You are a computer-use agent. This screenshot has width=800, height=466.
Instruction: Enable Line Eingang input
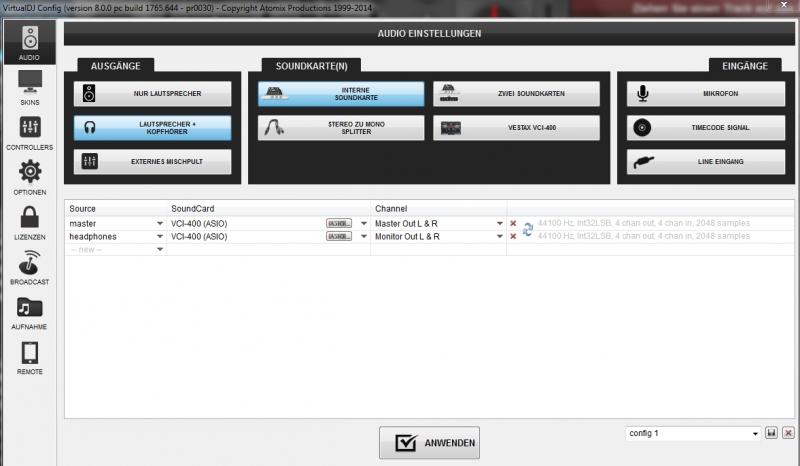click(x=706, y=161)
